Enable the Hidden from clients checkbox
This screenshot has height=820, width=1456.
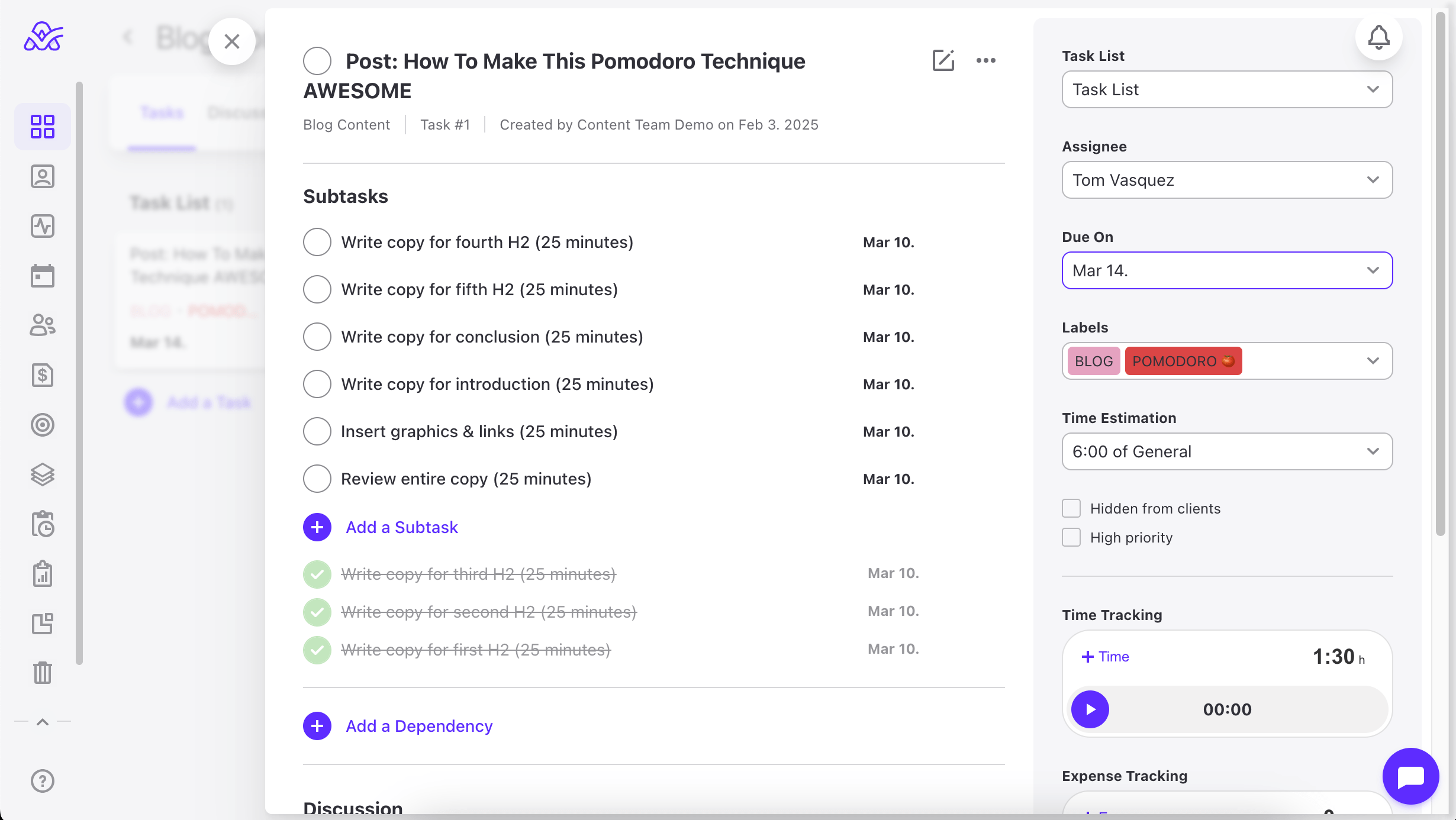coord(1071,508)
